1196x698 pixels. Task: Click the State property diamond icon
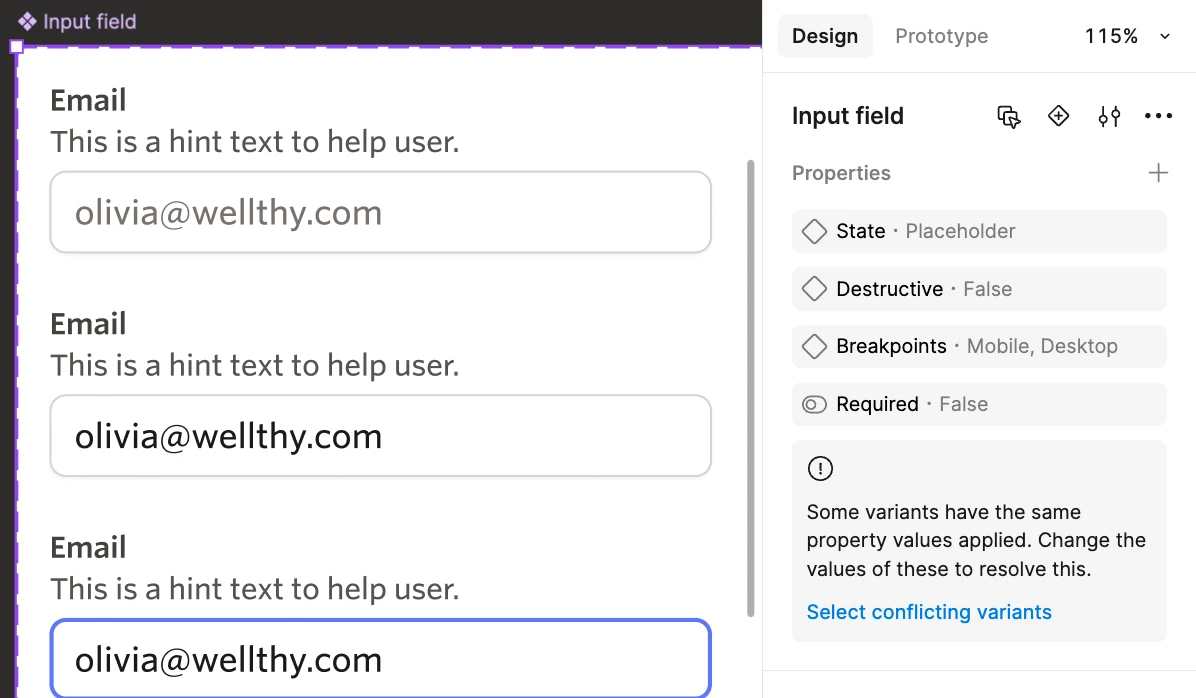(815, 231)
